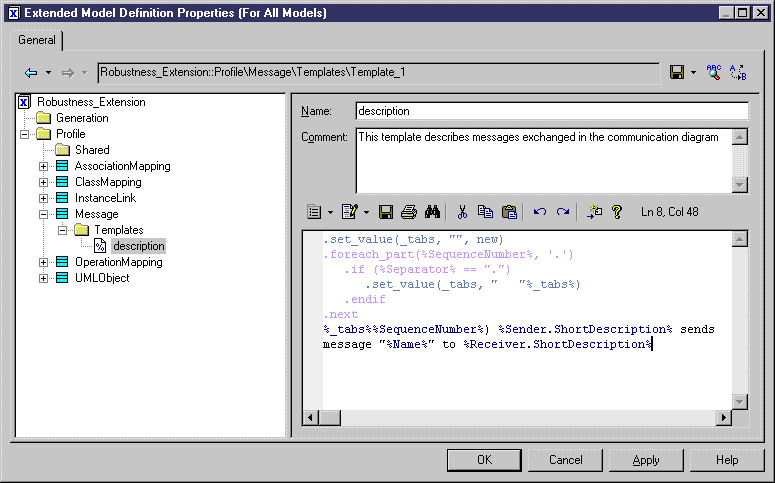Select Message in the tree
This screenshot has width=775, height=483.
coord(97,214)
